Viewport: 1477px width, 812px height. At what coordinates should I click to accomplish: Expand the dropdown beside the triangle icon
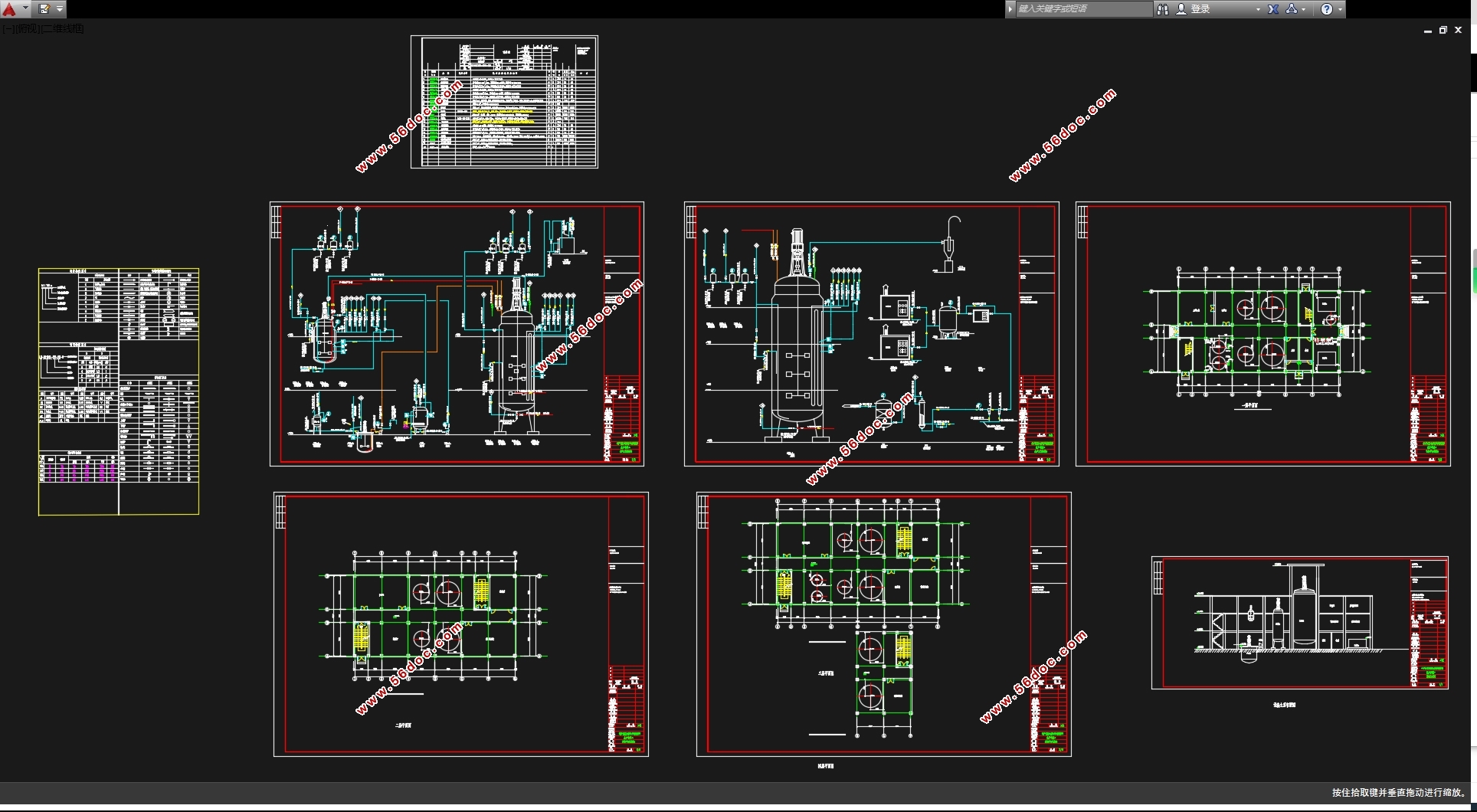(x=1304, y=10)
